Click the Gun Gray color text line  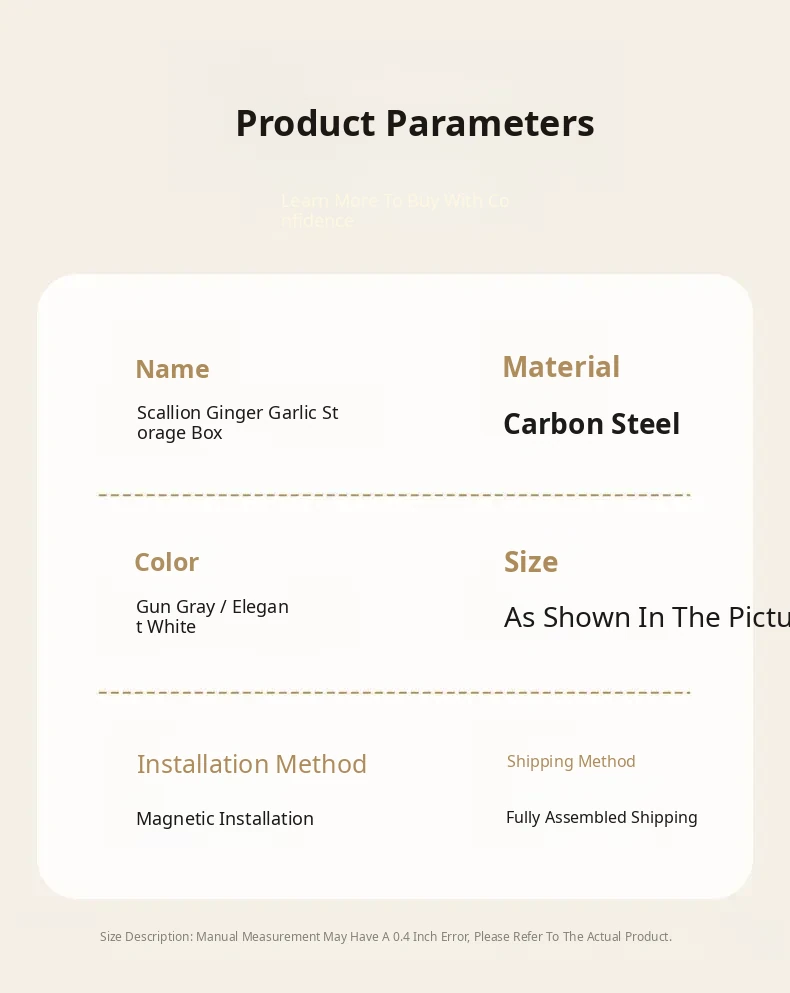coord(212,607)
